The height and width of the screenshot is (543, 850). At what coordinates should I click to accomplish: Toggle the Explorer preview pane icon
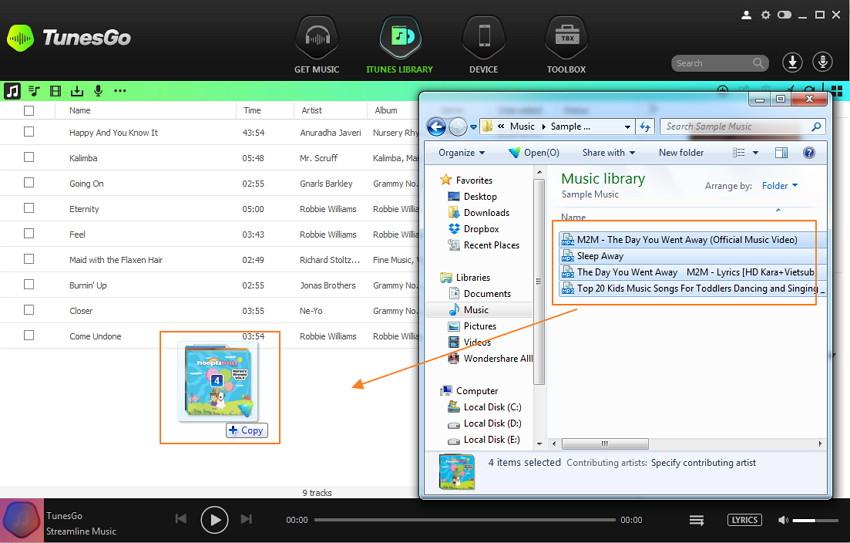click(x=781, y=153)
